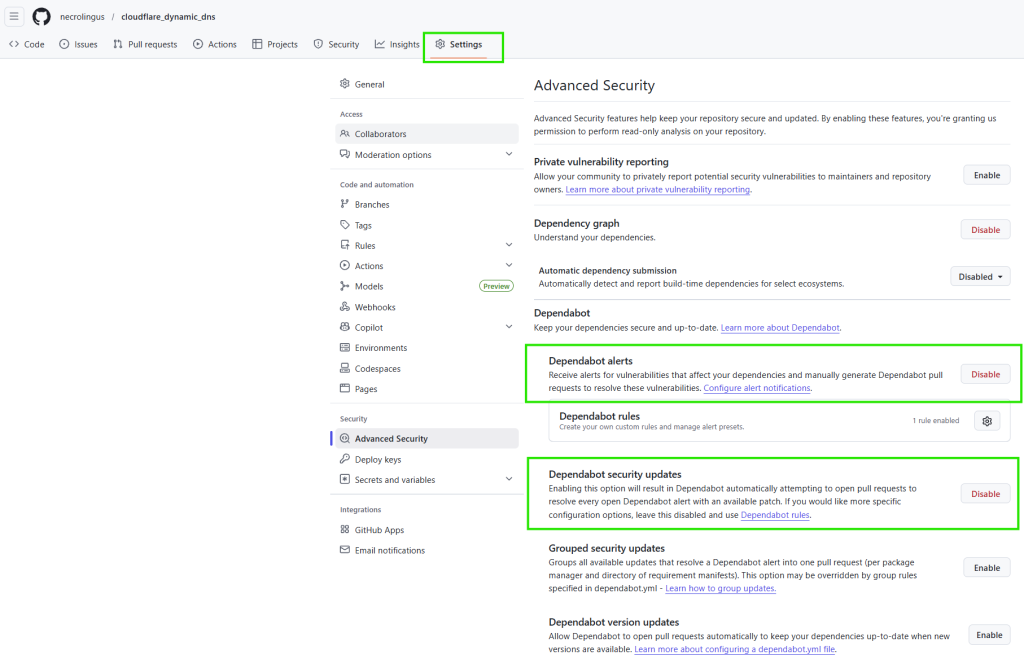This screenshot has height=664, width=1024.
Task: Switch to the Insights tab
Action: tap(397, 44)
